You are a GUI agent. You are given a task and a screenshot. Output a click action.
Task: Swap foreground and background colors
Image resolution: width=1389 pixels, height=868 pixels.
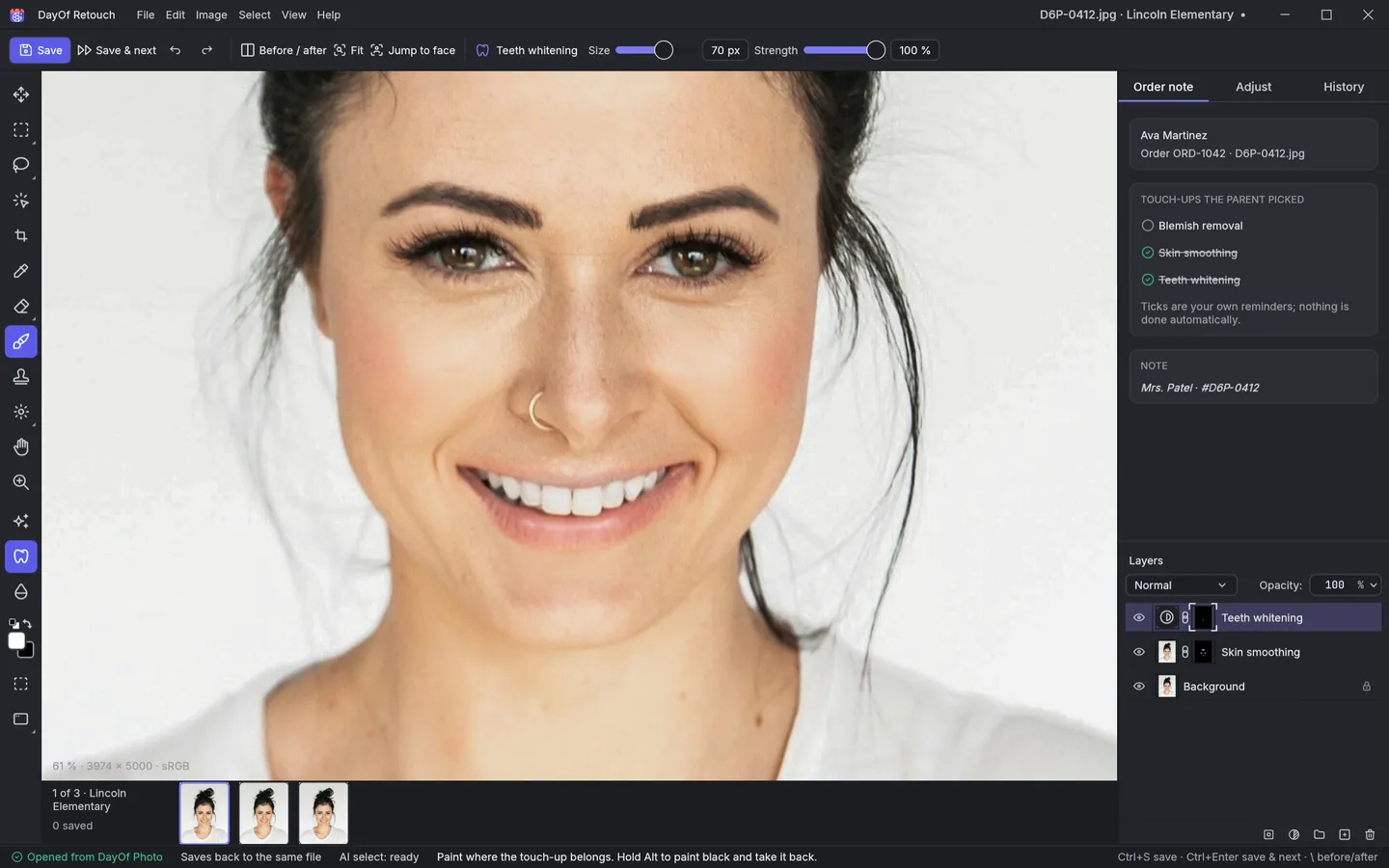point(28,624)
